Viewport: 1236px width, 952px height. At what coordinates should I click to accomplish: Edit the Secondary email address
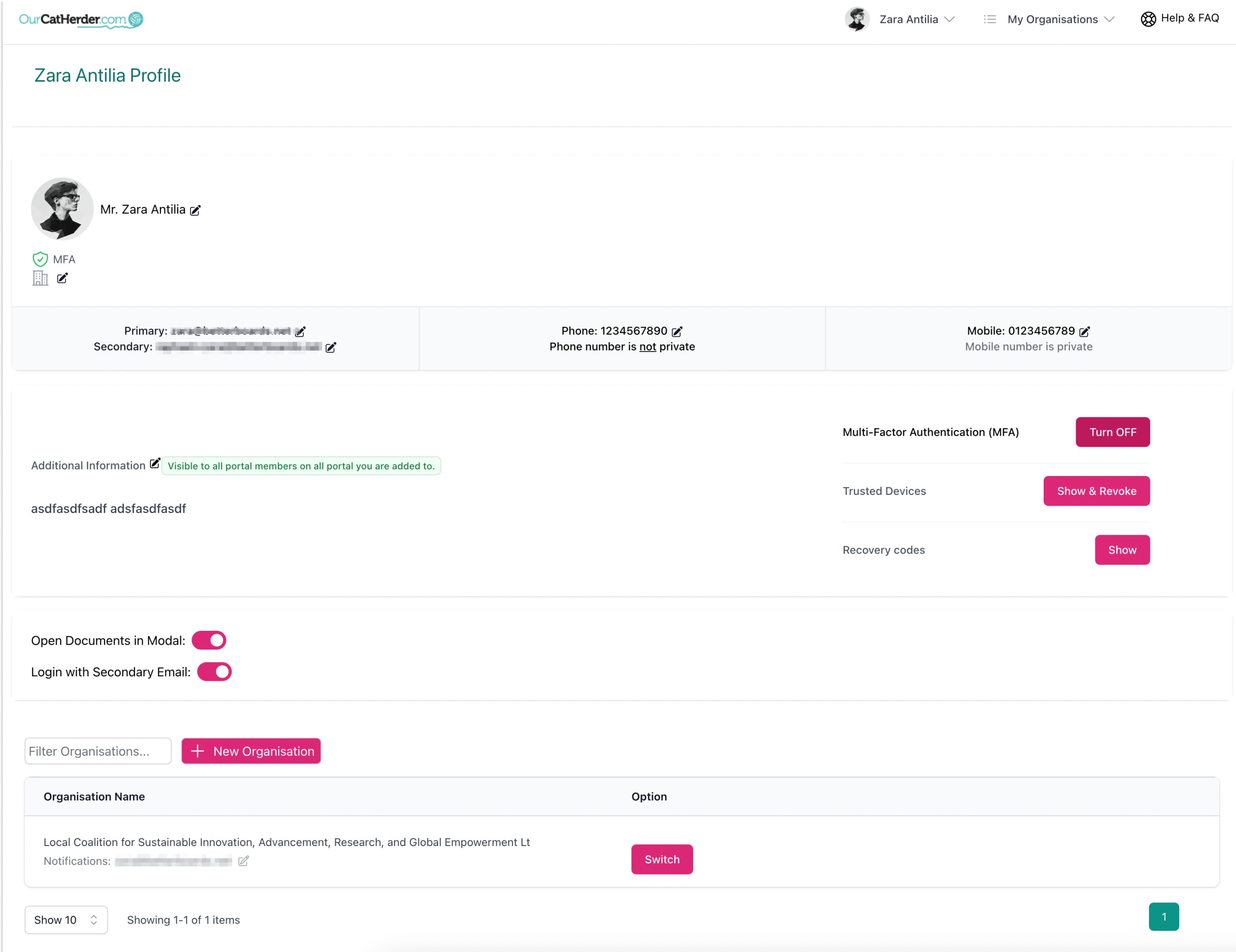click(331, 347)
